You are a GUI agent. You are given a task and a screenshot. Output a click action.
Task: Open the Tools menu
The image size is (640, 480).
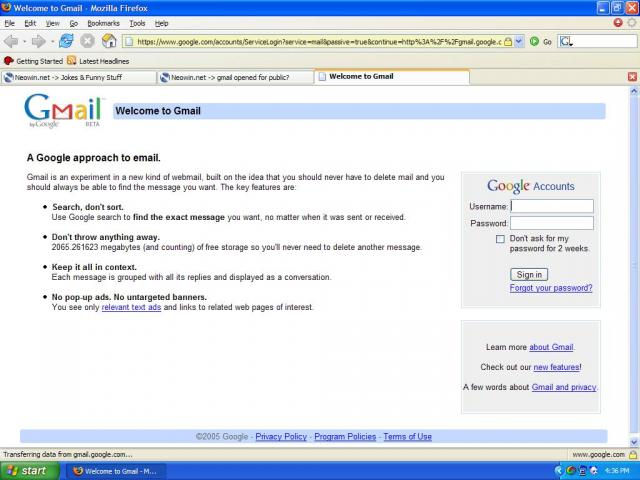137,23
